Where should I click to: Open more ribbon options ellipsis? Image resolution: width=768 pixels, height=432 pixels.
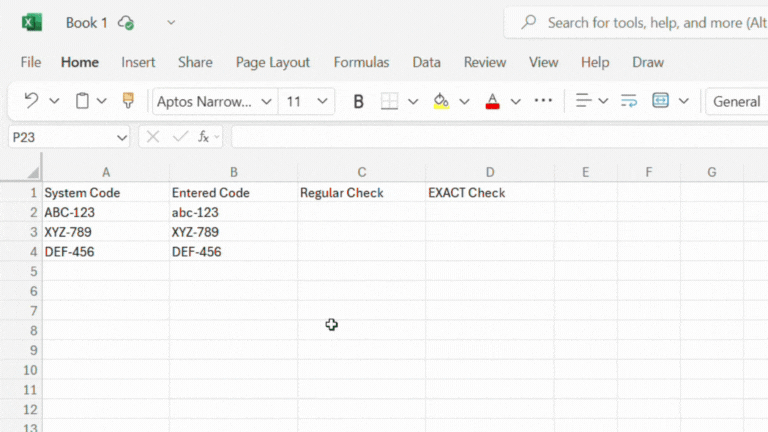tap(543, 100)
